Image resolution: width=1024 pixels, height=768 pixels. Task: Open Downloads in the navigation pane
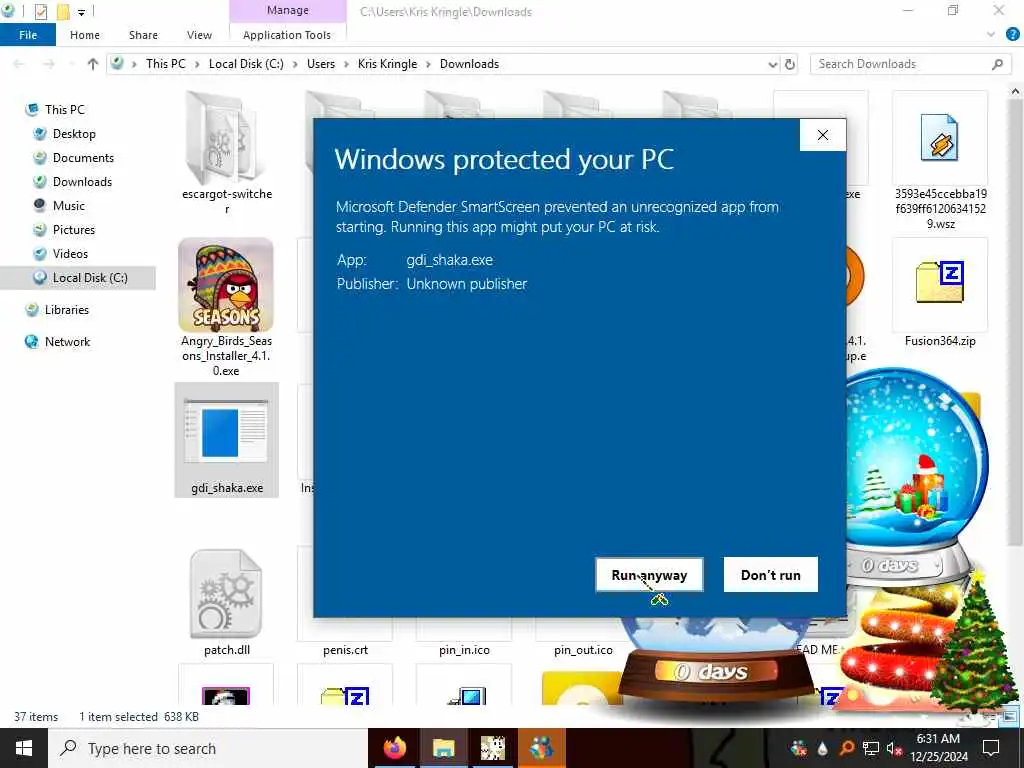(x=82, y=182)
